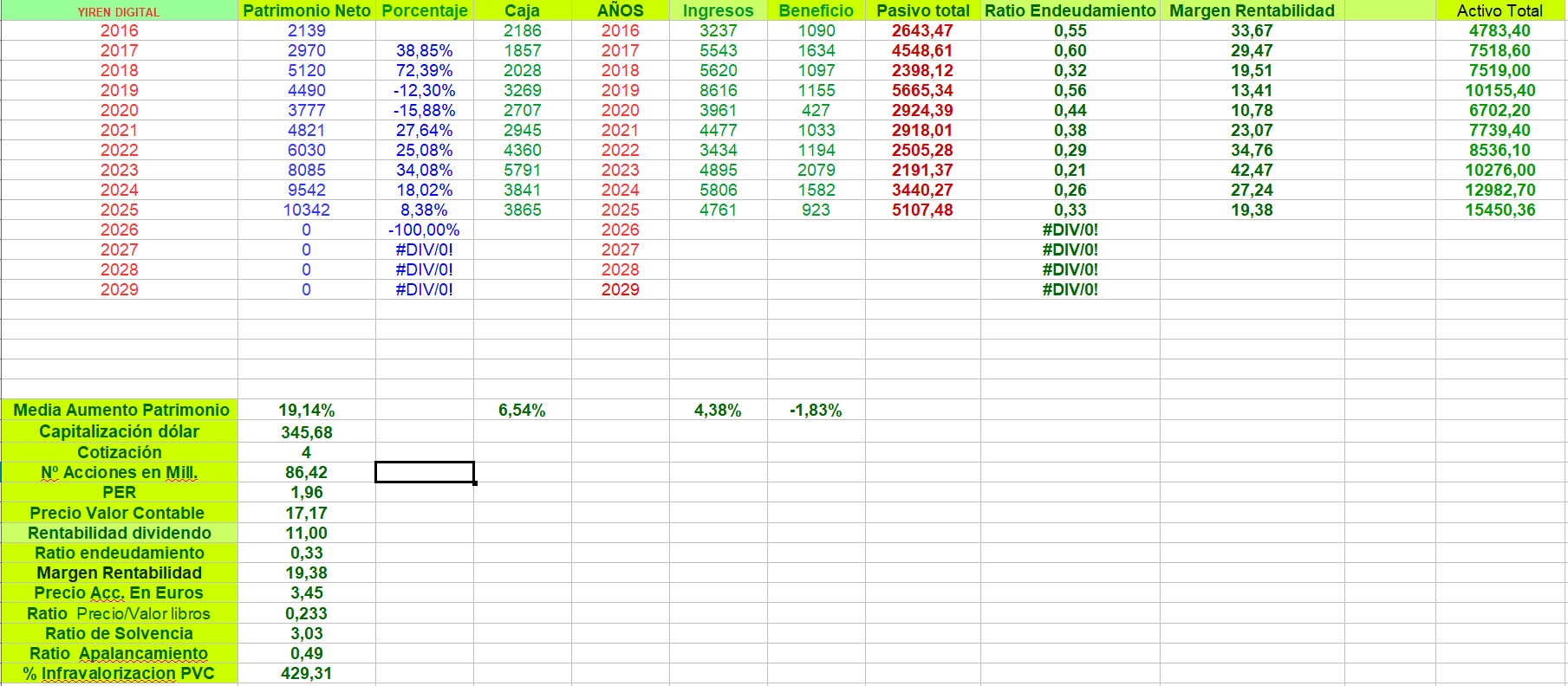Click the Patrimonio Neto column header
Screen dimensions: 1568x686
pyautogui.click(x=306, y=10)
